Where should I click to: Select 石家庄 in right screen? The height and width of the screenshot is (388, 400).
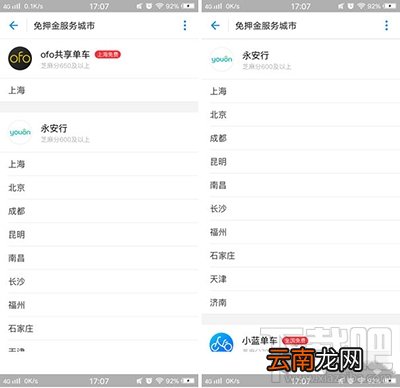tap(301, 256)
